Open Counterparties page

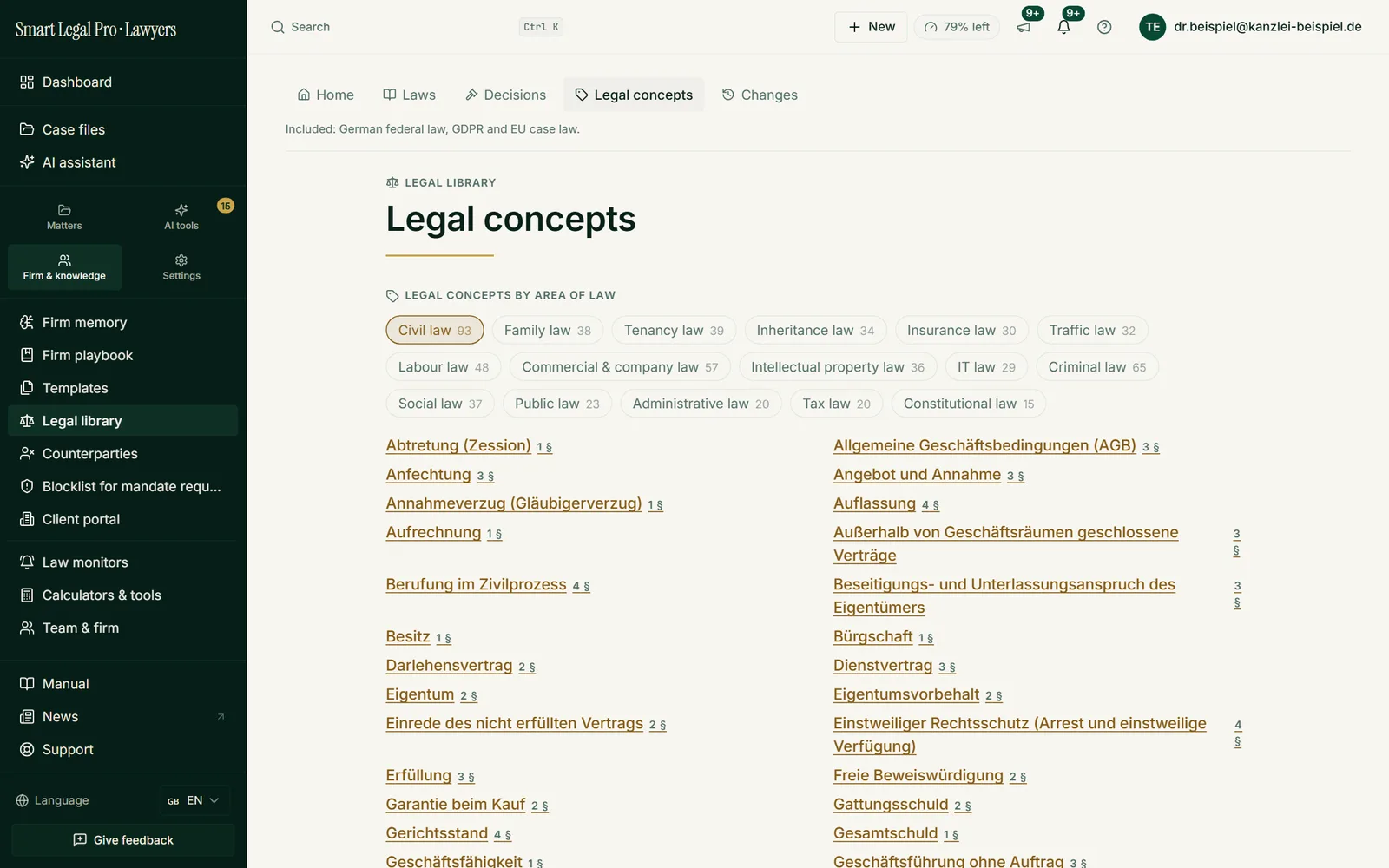coord(123,454)
